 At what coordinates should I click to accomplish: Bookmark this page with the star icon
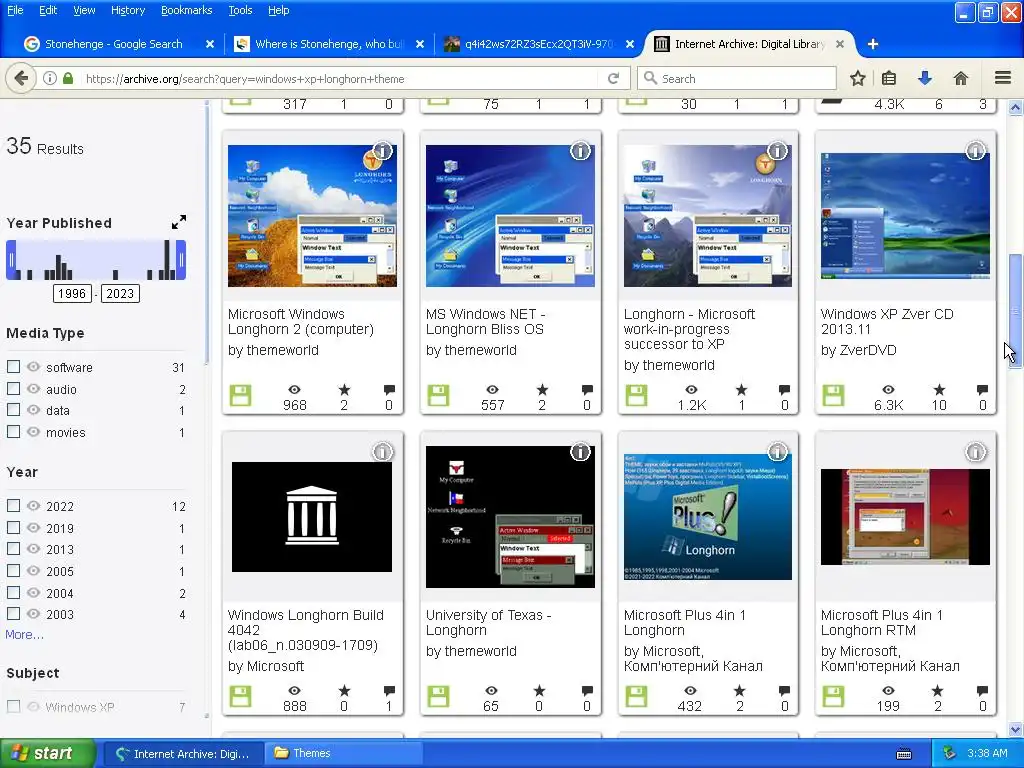tap(857, 78)
